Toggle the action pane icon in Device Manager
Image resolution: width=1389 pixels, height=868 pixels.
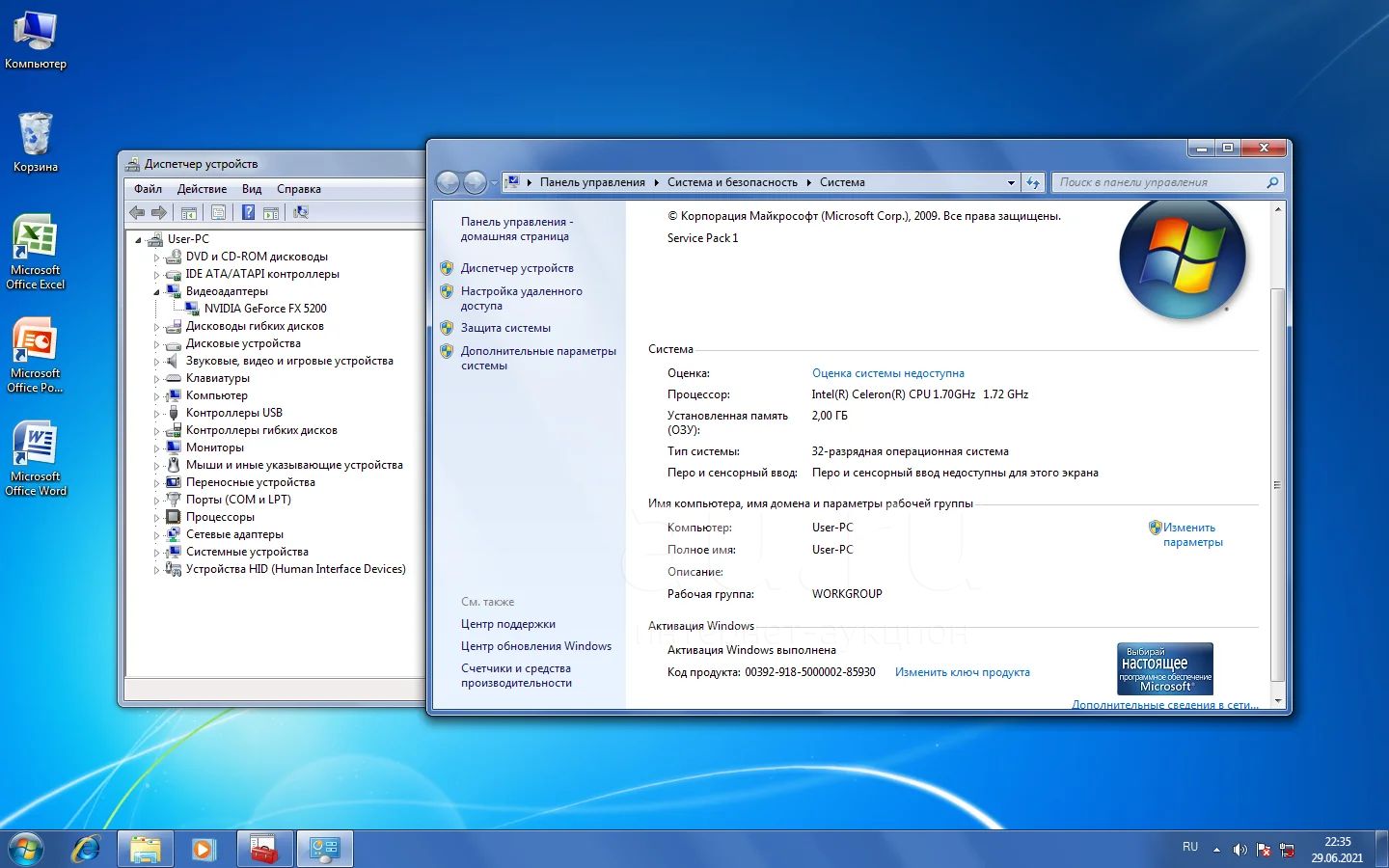(271, 212)
